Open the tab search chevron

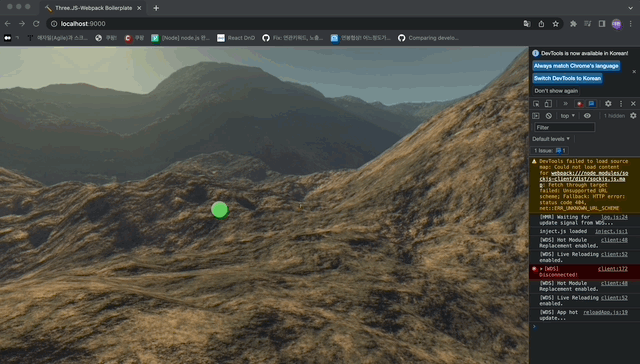point(631,8)
